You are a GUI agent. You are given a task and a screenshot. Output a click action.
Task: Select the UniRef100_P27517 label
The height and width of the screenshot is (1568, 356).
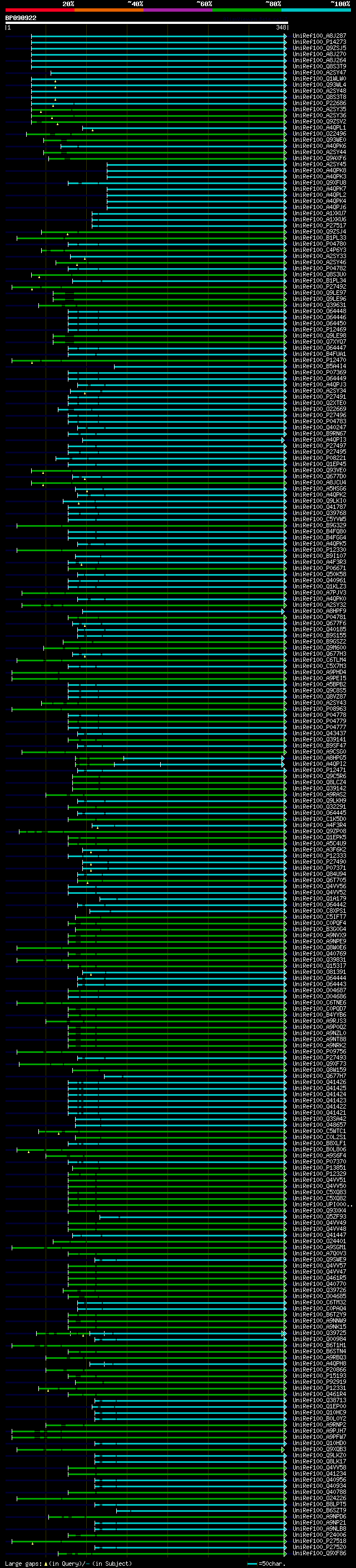click(319, 226)
